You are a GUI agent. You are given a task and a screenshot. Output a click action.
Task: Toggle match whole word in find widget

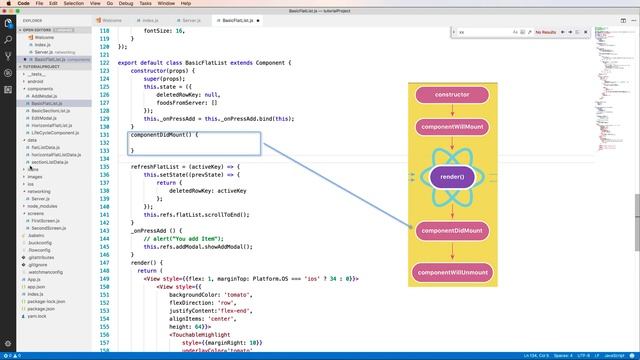pos(522,32)
